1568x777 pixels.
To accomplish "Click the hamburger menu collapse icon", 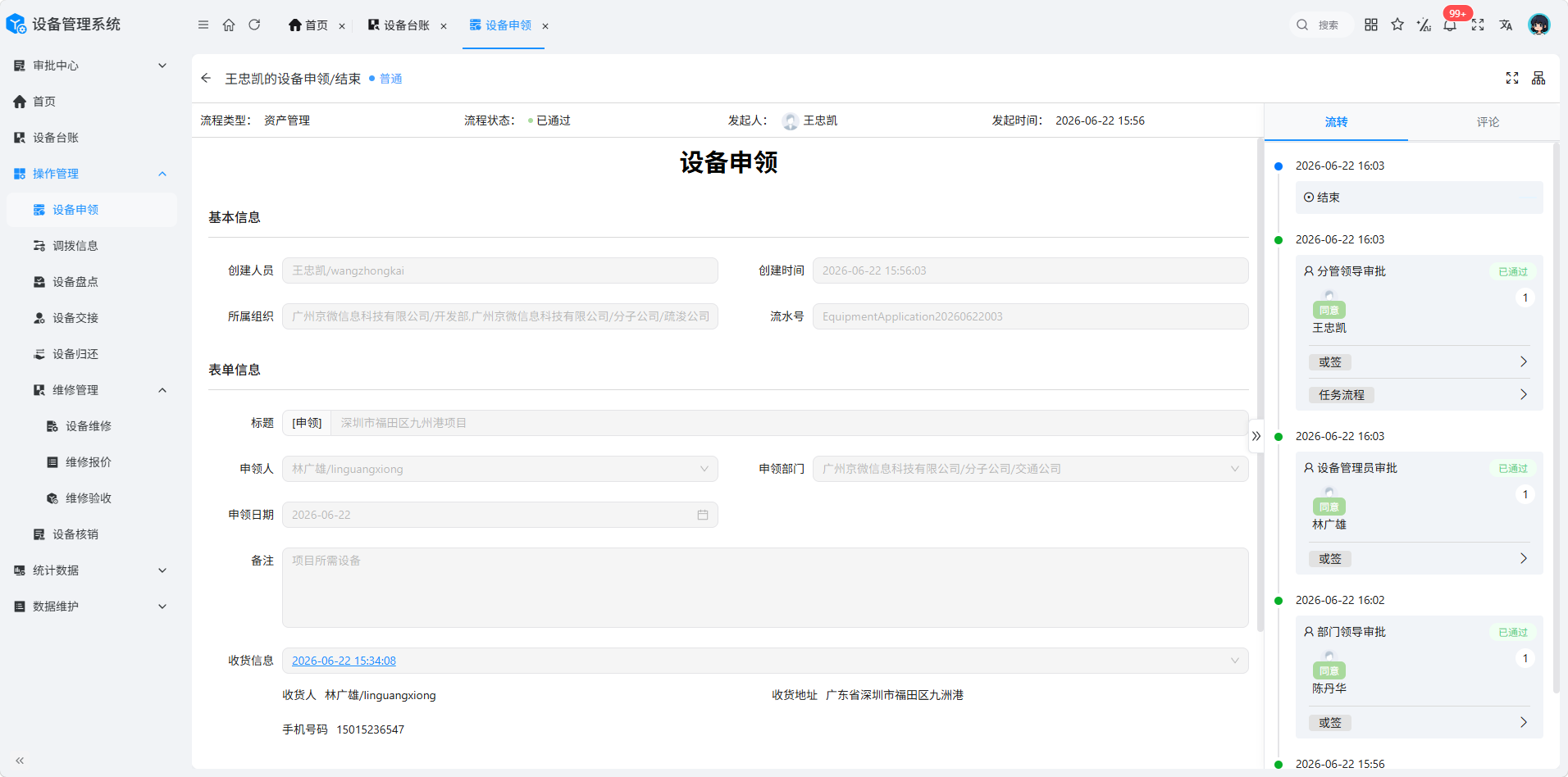I will click(203, 25).
